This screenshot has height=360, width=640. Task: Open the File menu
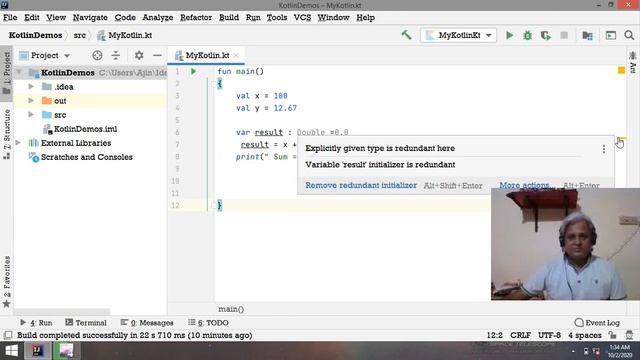point(10,18)
